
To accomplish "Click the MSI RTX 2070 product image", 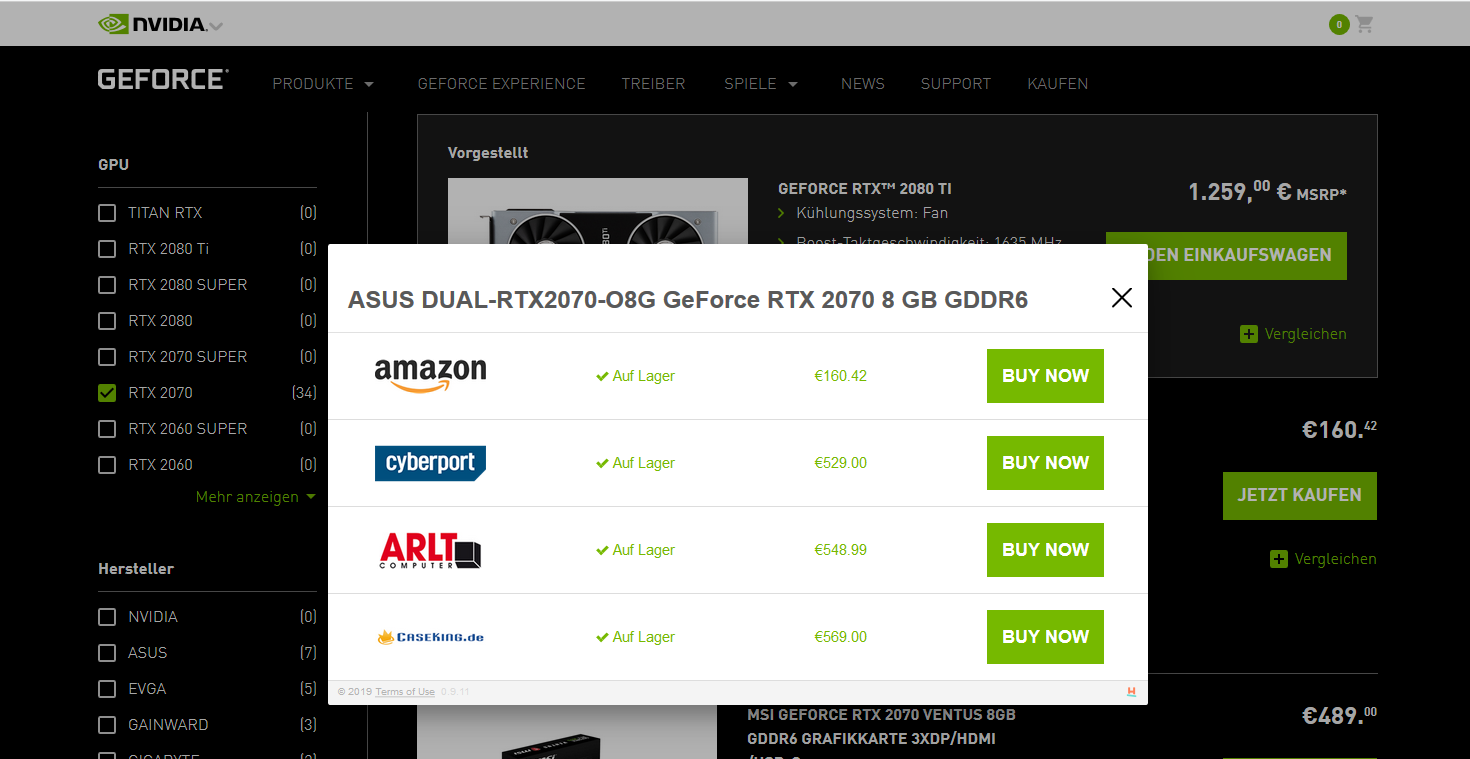I will click(567, 732).
